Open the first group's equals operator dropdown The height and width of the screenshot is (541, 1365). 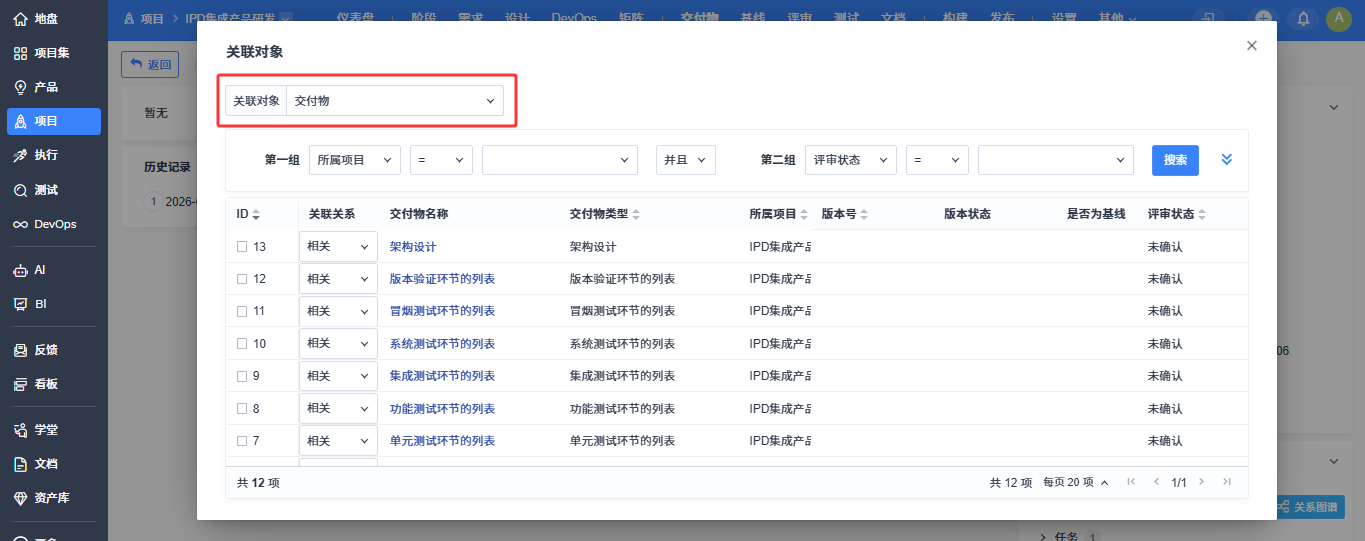pos(441,160)
